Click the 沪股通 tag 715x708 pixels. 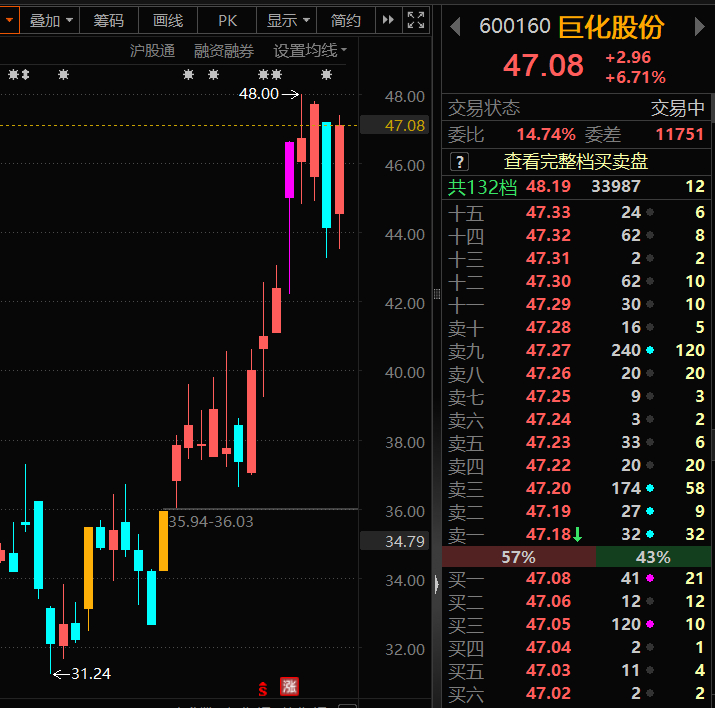(x=152, y=51)
